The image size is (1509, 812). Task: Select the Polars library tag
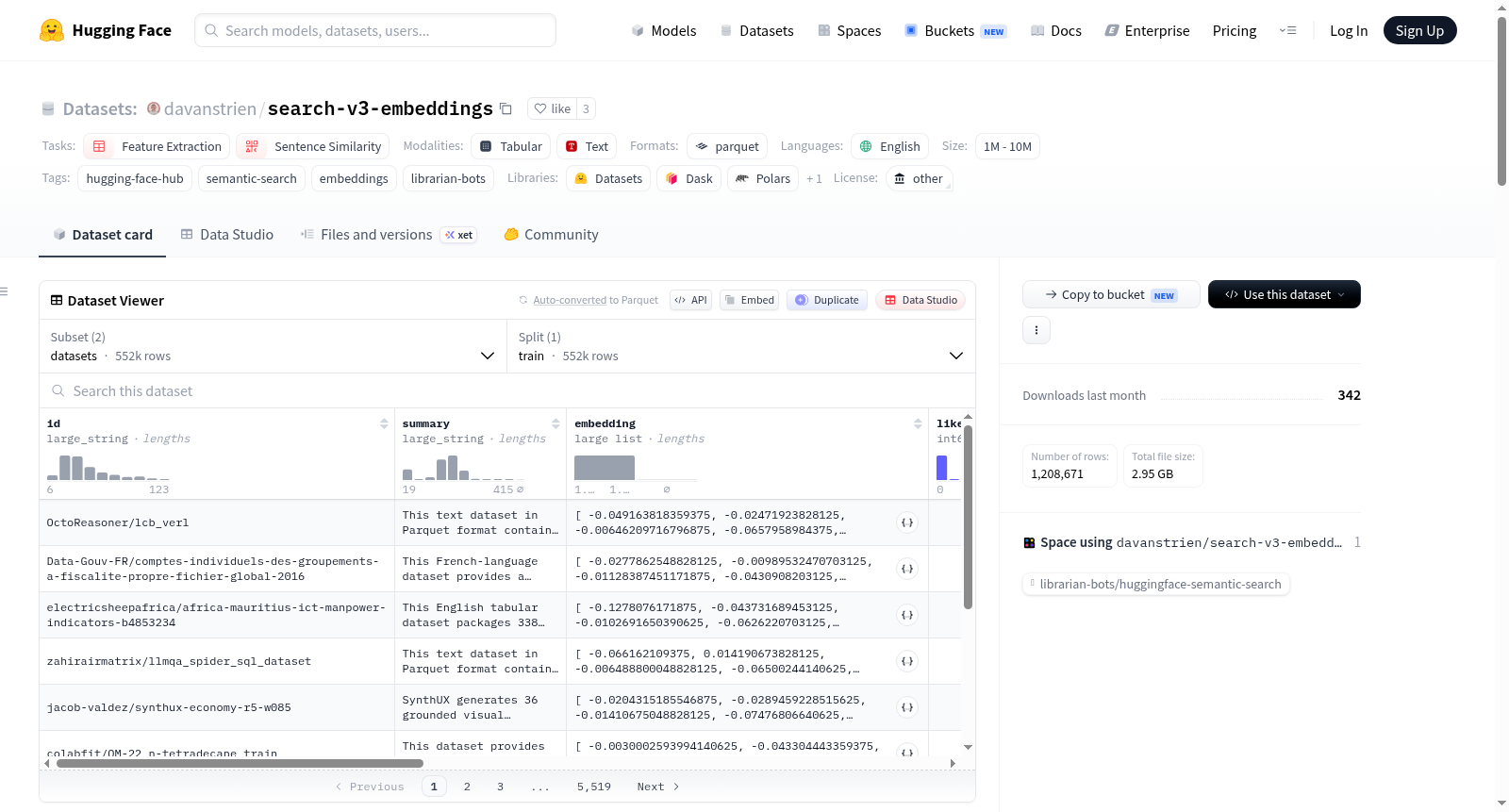[x=763, y=178]
